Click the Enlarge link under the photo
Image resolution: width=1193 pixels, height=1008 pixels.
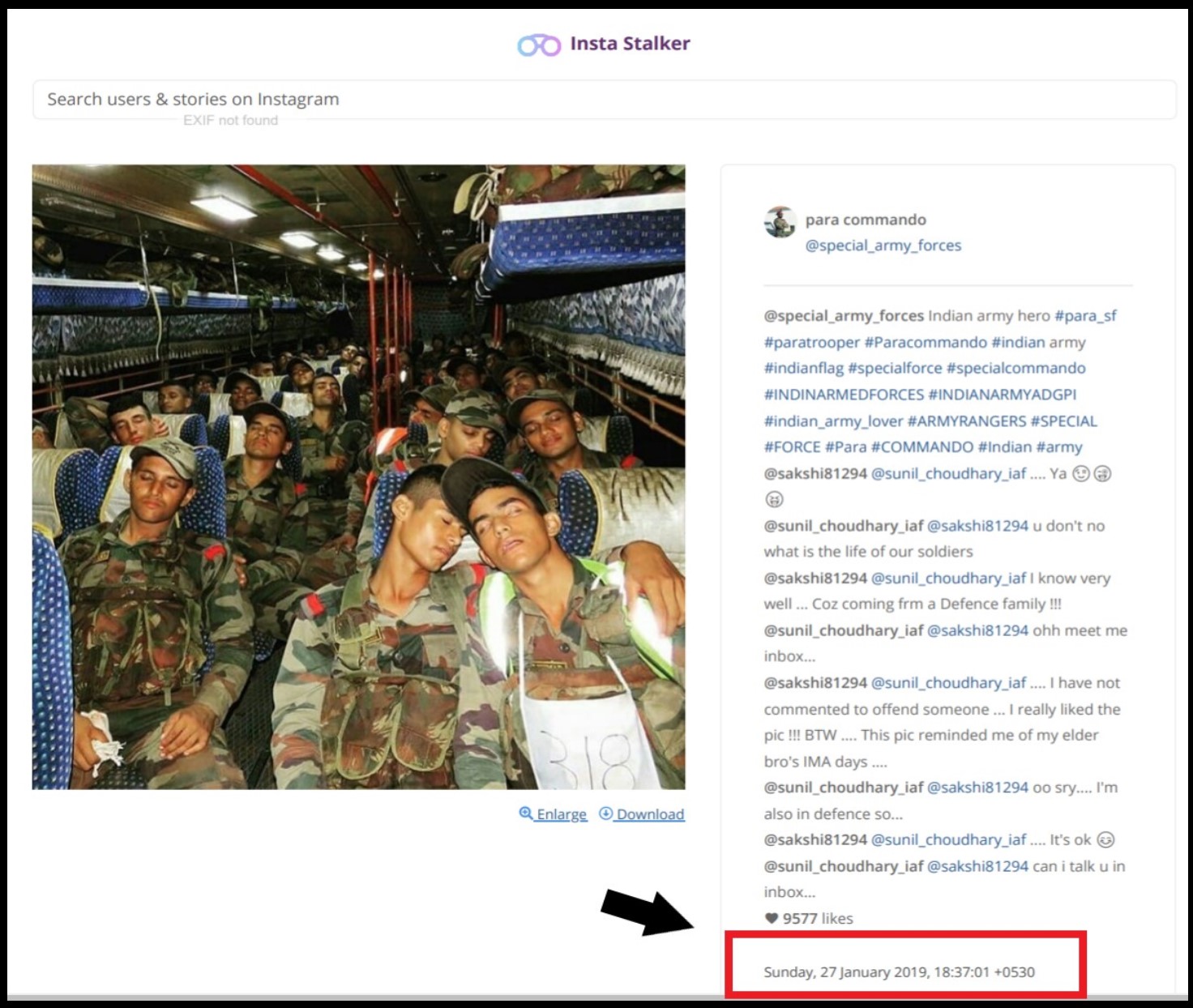pos(561,814)
